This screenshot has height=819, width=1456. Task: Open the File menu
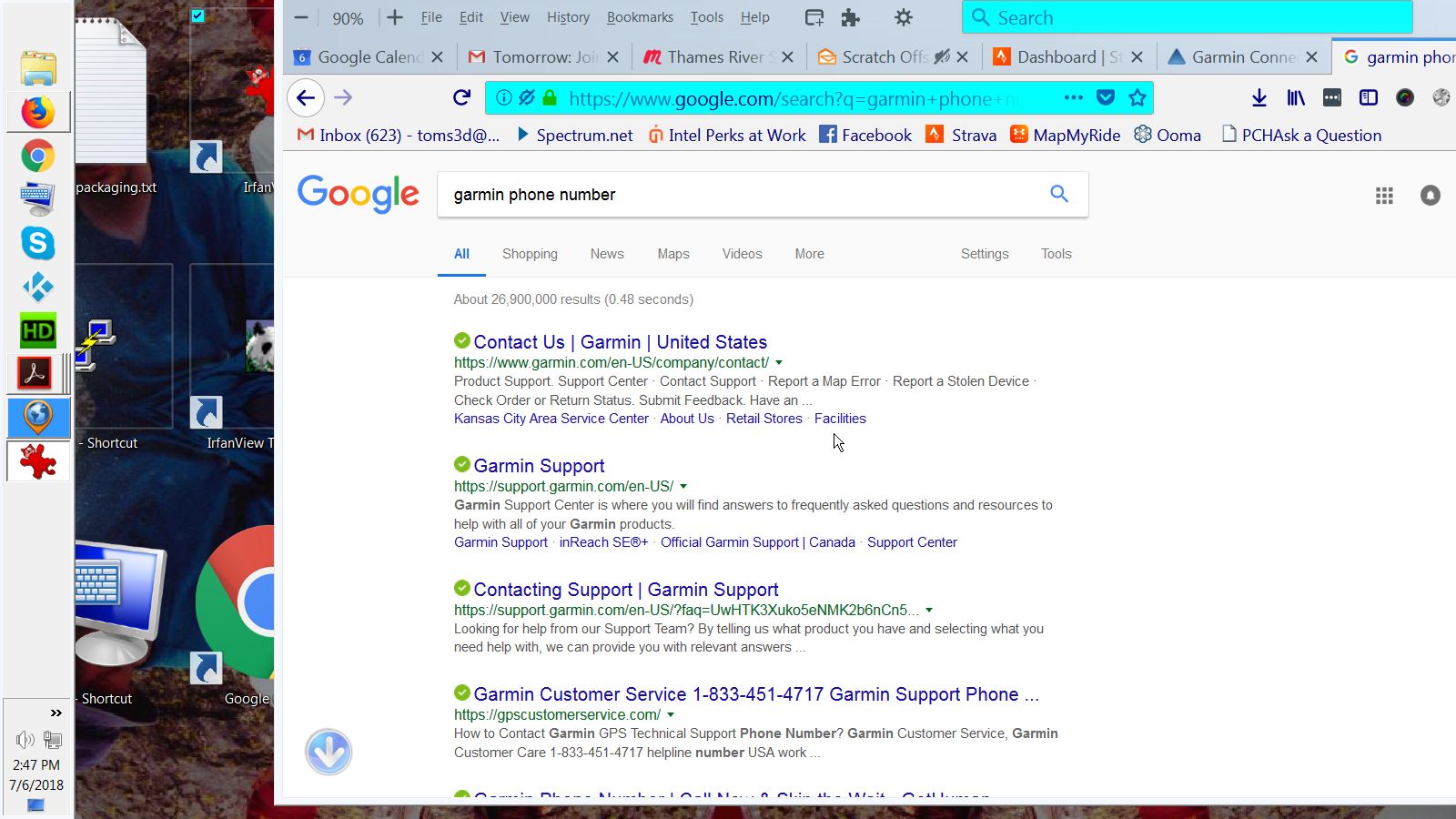431,17
